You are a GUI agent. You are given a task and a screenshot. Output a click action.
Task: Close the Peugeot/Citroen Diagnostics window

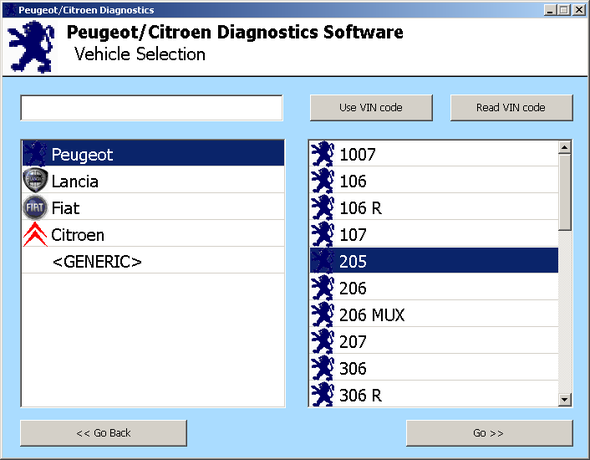[x=579, y=10]
